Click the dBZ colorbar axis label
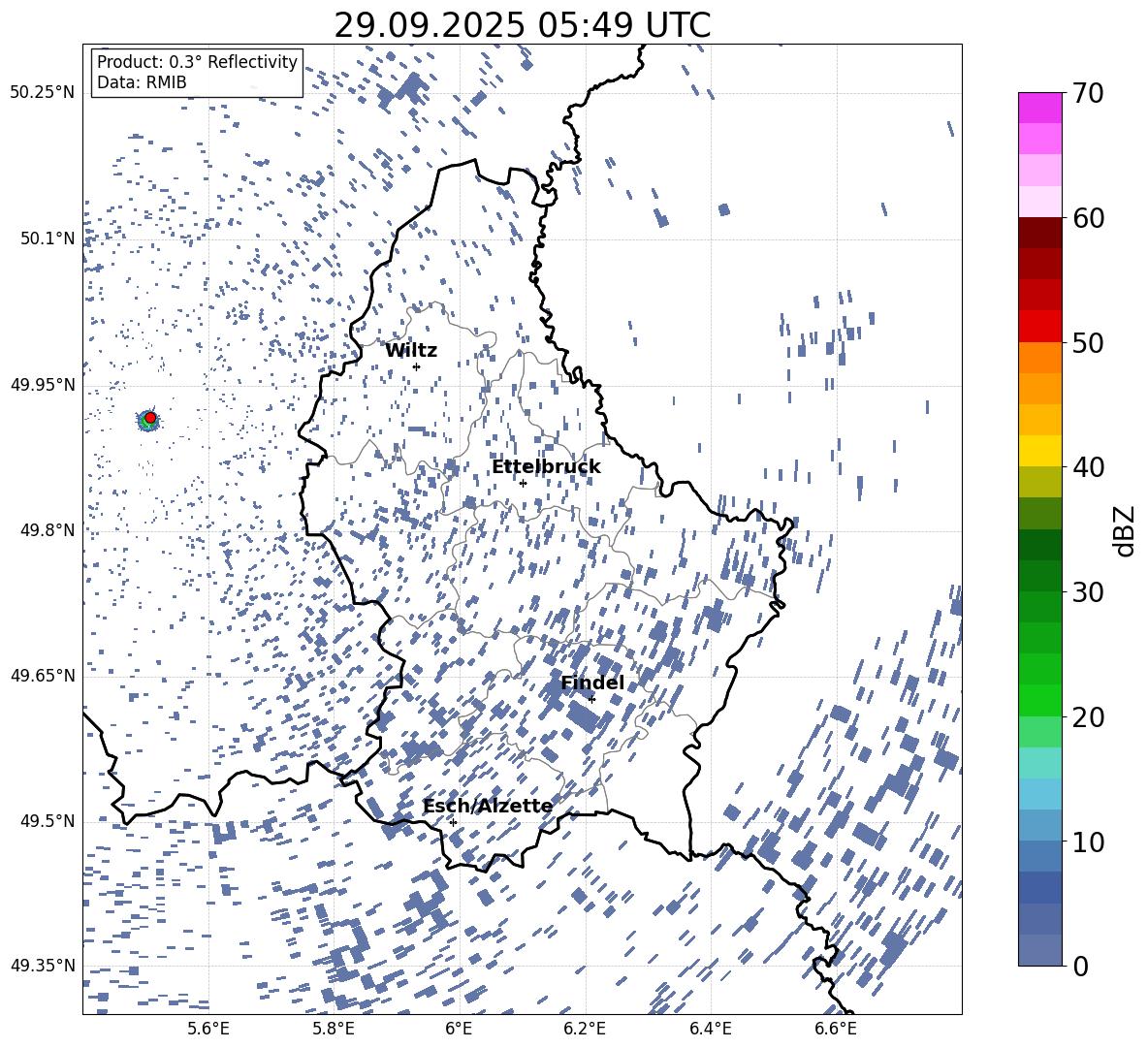The width and height of the screenshot is (1148, 1048). click(x=1126, y=530)
